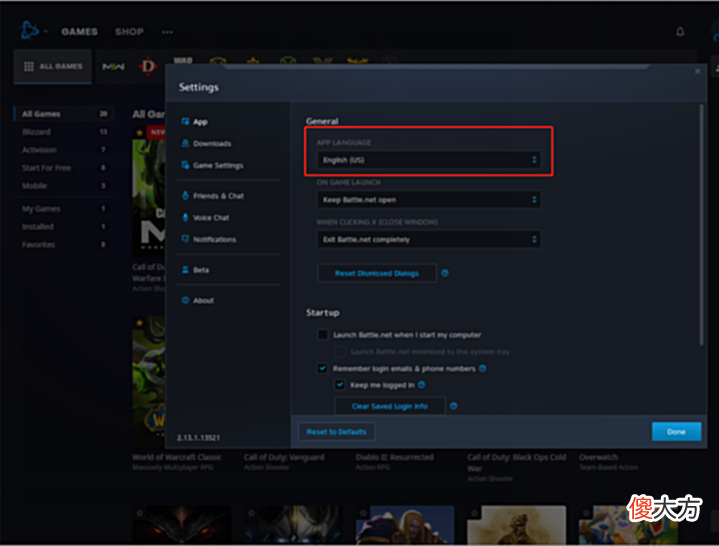
Task: Select Start For Free filter
Action: coord(64,168)
